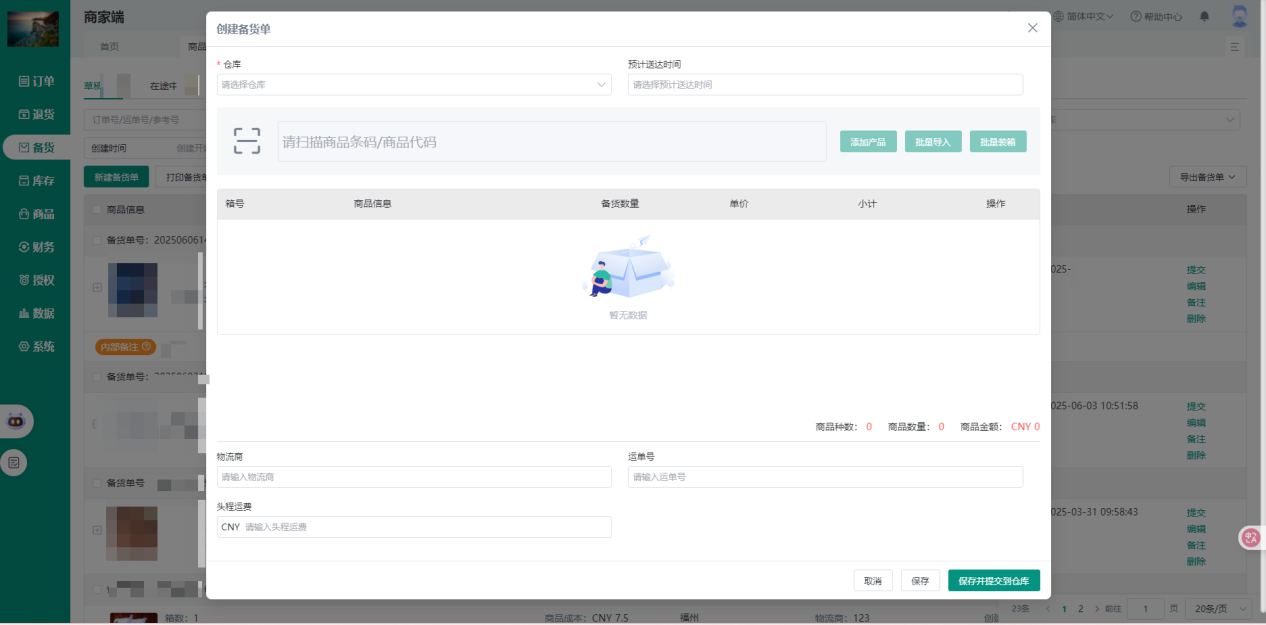This screenshot has width=1266, height=625.
Task: Click the 运单号 input field
Action: tap(824, 477)
